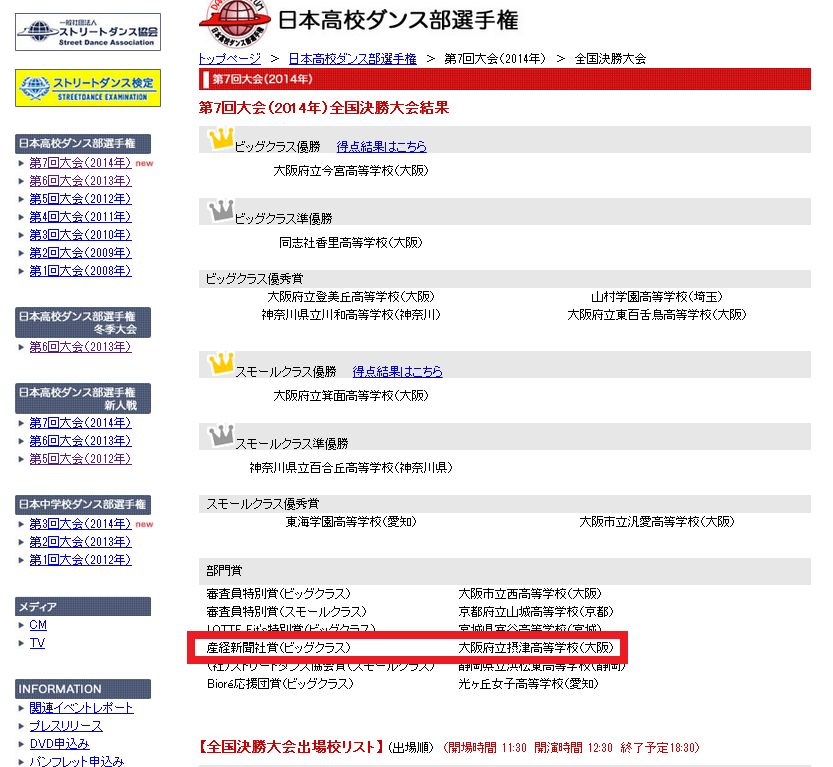Image resolution: width=833 pixels, height=767 pixels.
Task: Open the Streetdance Examination yellow banner
Action: pos(88,88)
